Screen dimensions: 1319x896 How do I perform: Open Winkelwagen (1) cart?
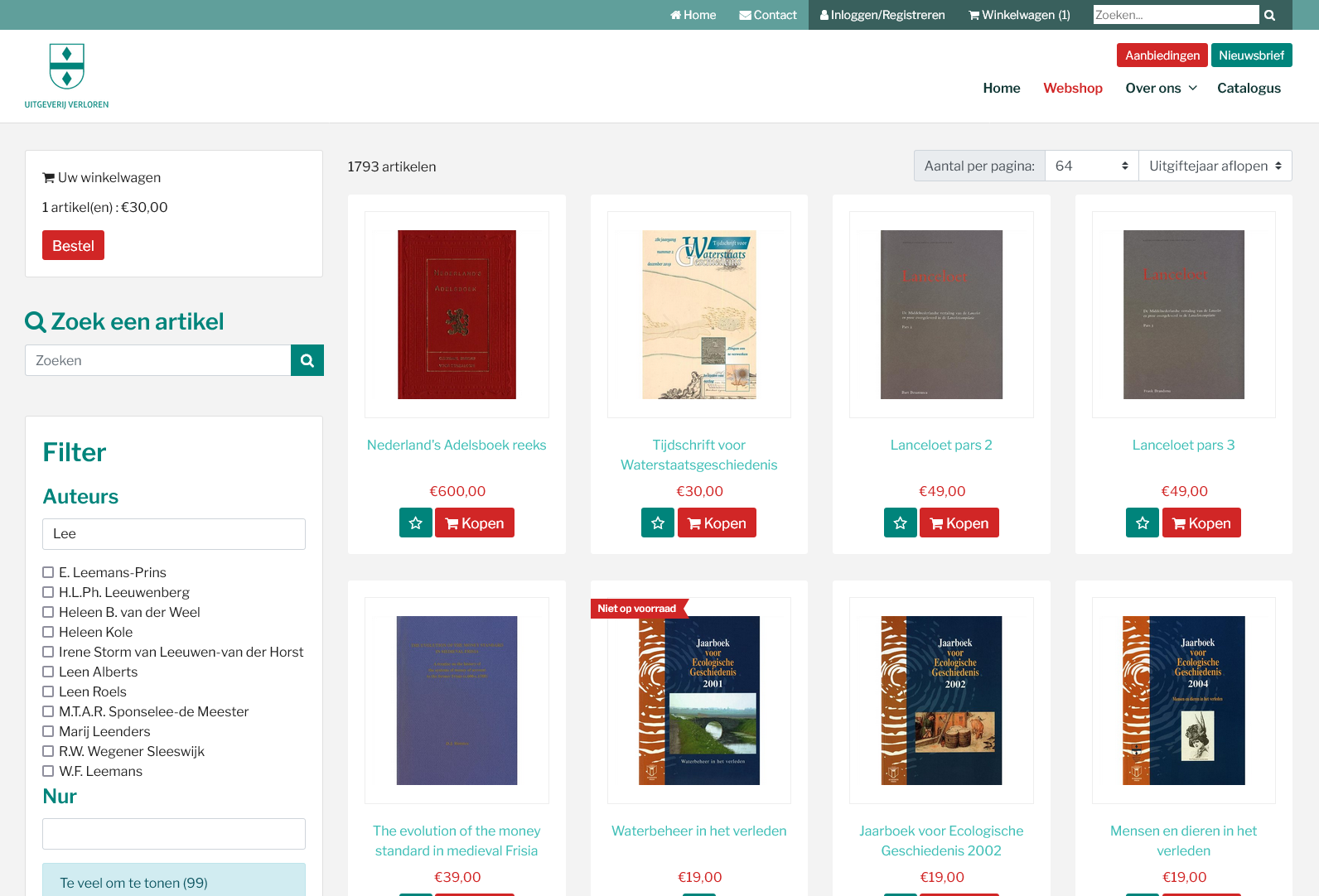[1020, 15]
